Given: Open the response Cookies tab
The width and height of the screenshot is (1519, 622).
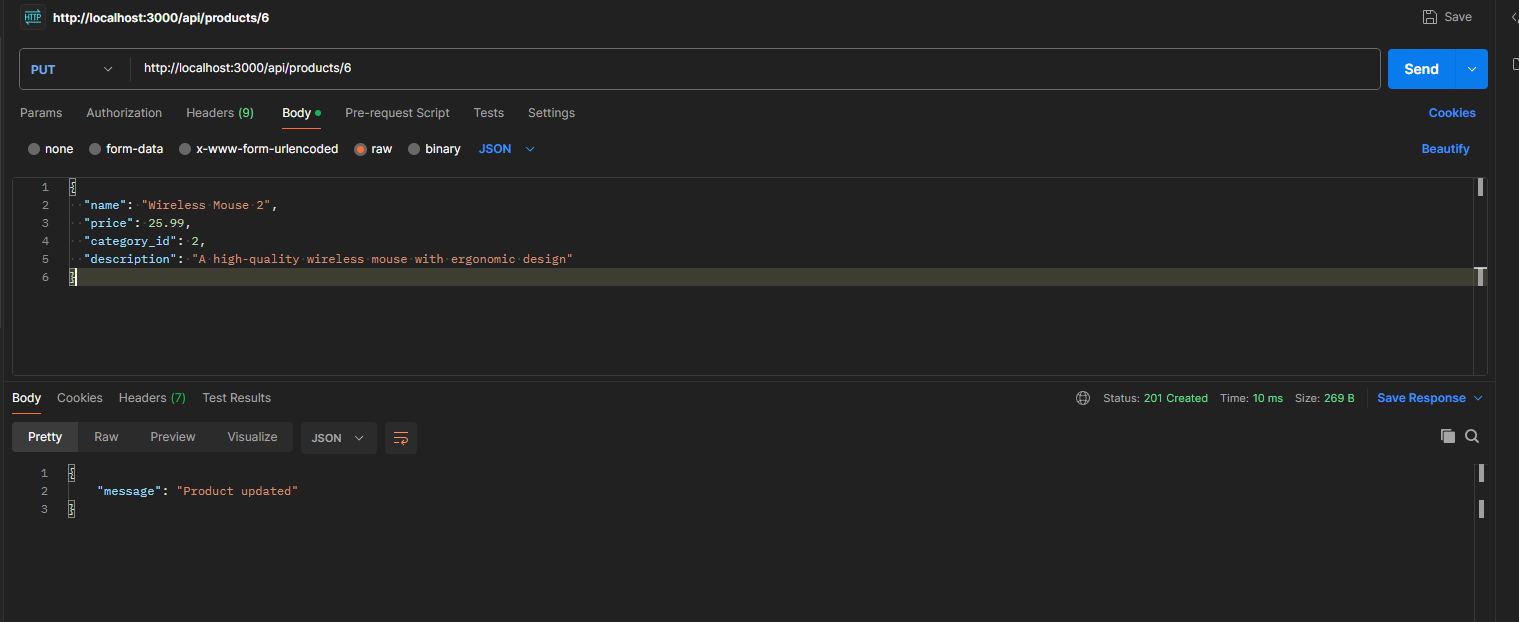Looking at the screenshot, I should pyautogui.click(x=80, y=398).
